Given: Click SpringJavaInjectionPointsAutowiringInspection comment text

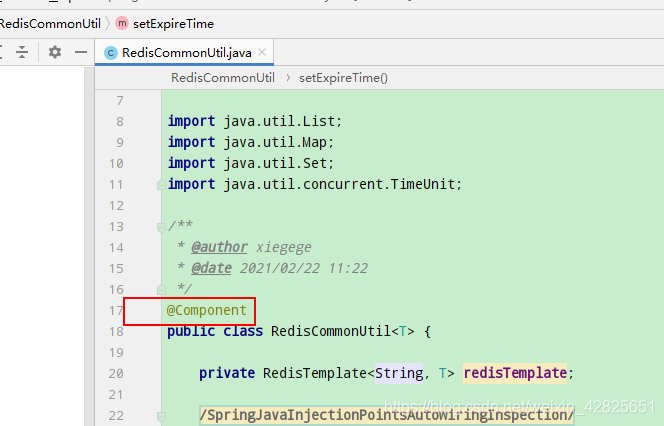Looking at the screenshot, I should 386,415.
